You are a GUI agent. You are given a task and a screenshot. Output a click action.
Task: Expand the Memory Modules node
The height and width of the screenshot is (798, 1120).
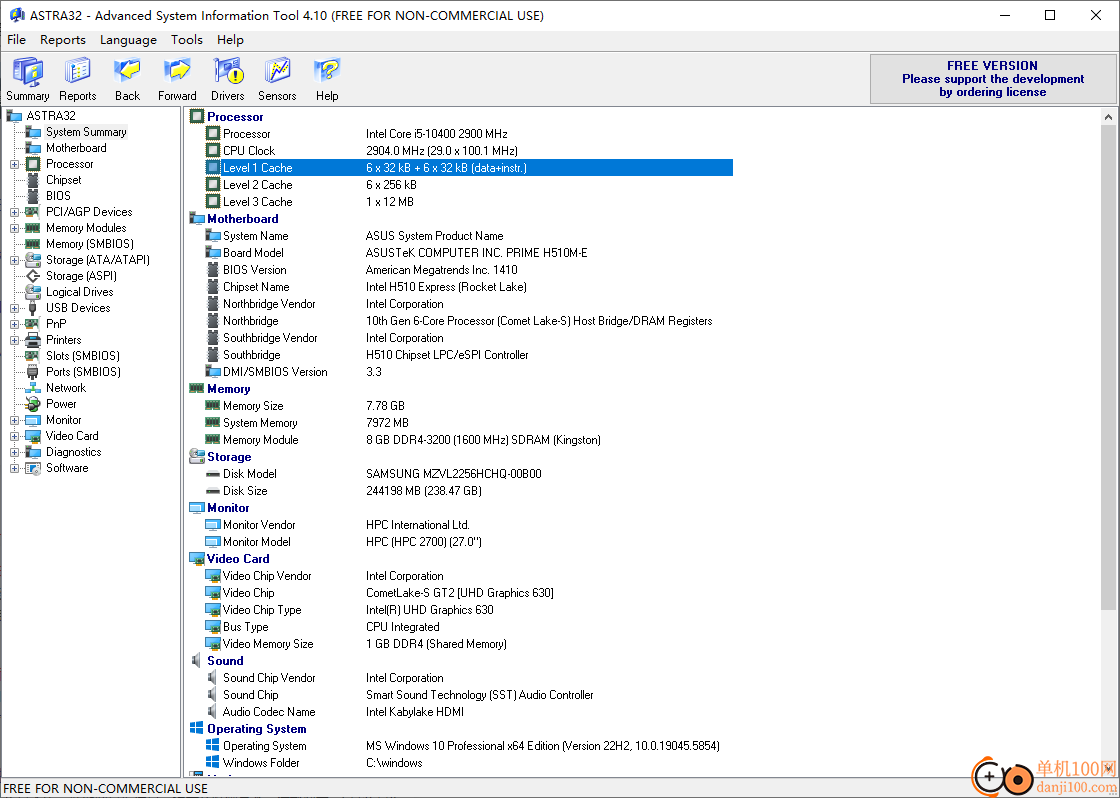(x=14, y=229)
